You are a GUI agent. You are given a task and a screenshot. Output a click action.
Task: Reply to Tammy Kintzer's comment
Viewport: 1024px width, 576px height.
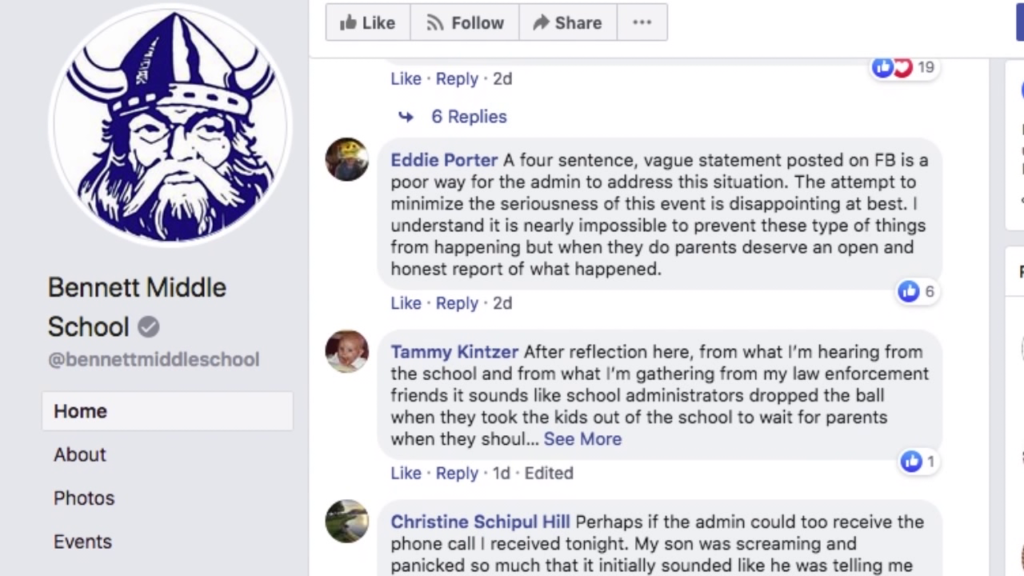click(457, 473)
